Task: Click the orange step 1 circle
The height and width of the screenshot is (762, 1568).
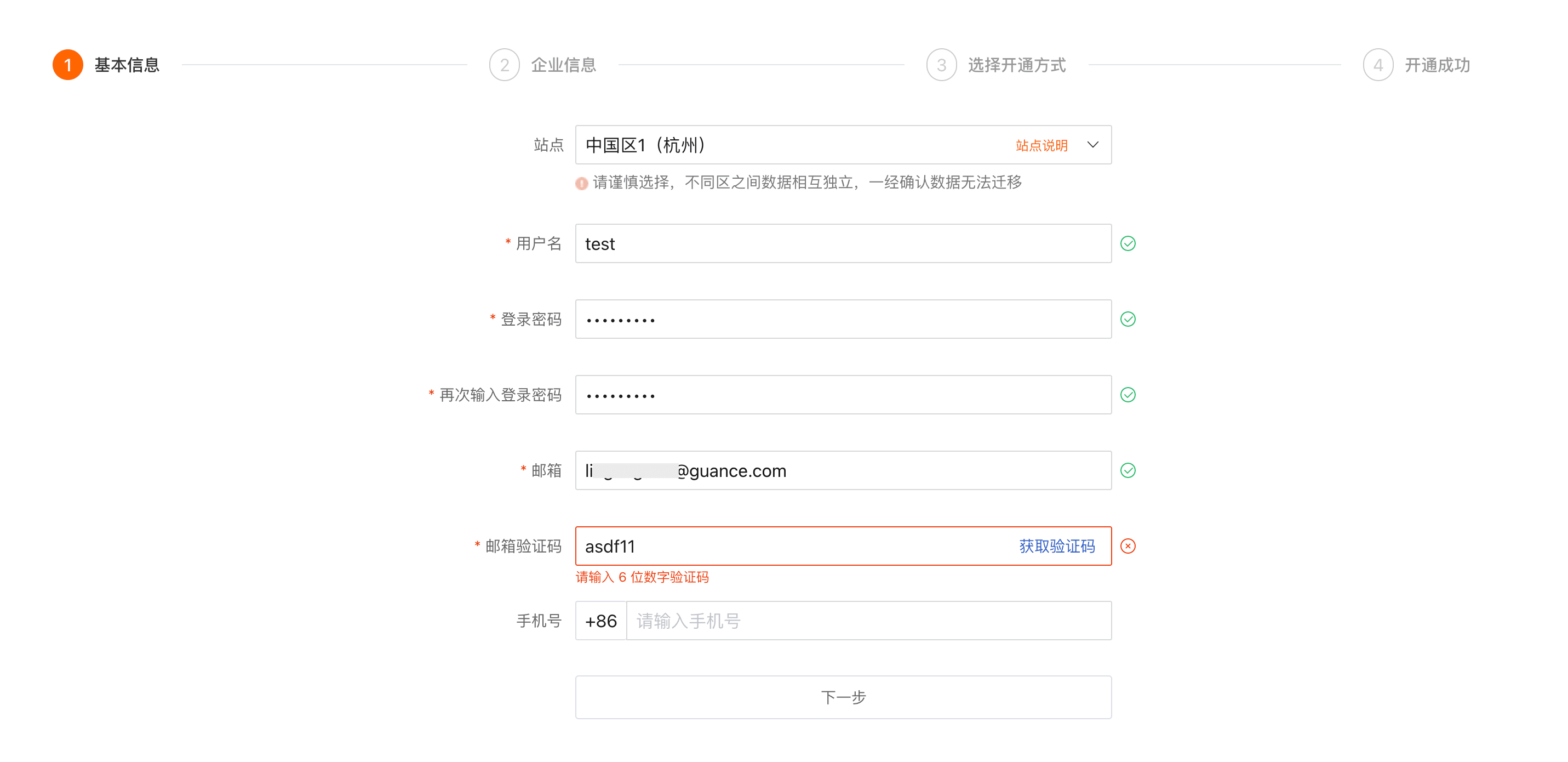Action: pos(67,65)
